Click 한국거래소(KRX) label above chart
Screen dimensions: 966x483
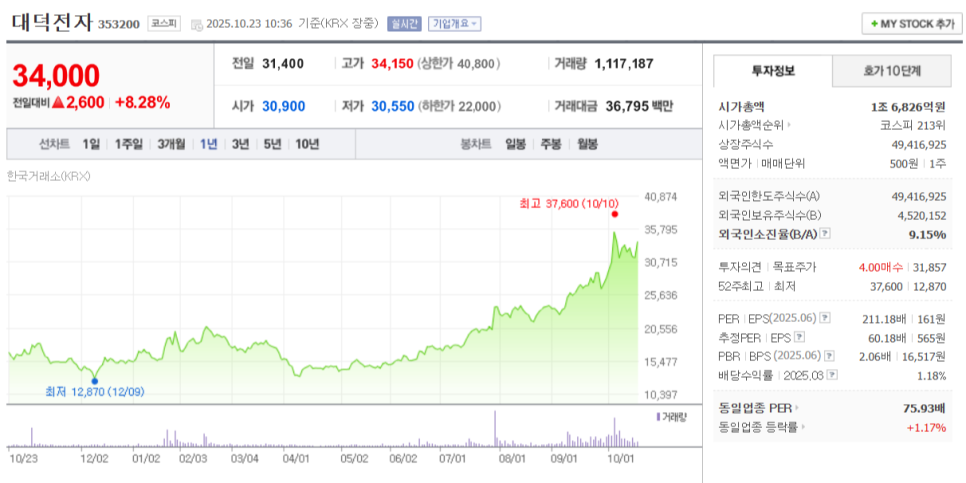[x=49, y=176]
